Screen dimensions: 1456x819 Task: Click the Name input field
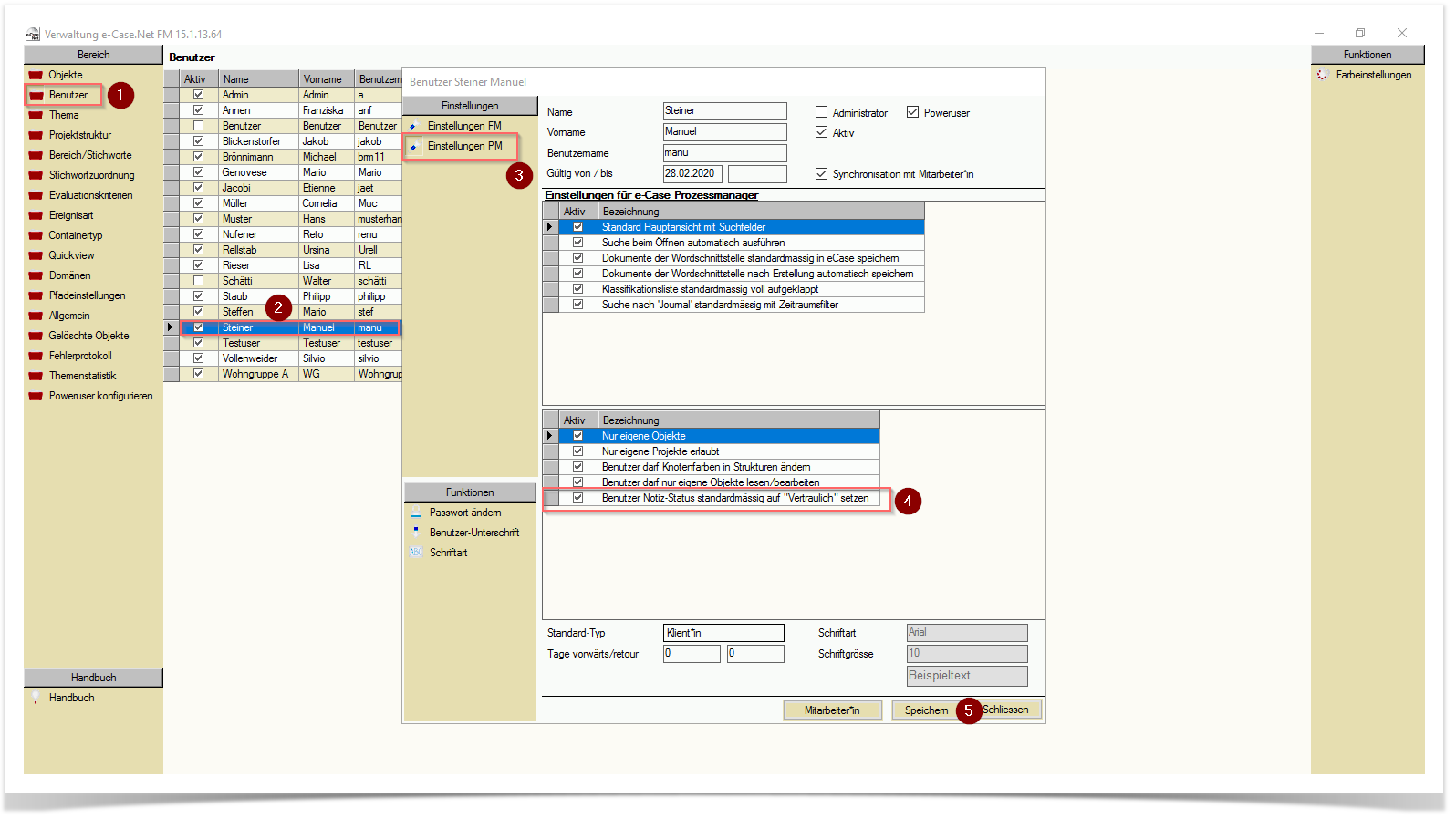pos(724,111)
